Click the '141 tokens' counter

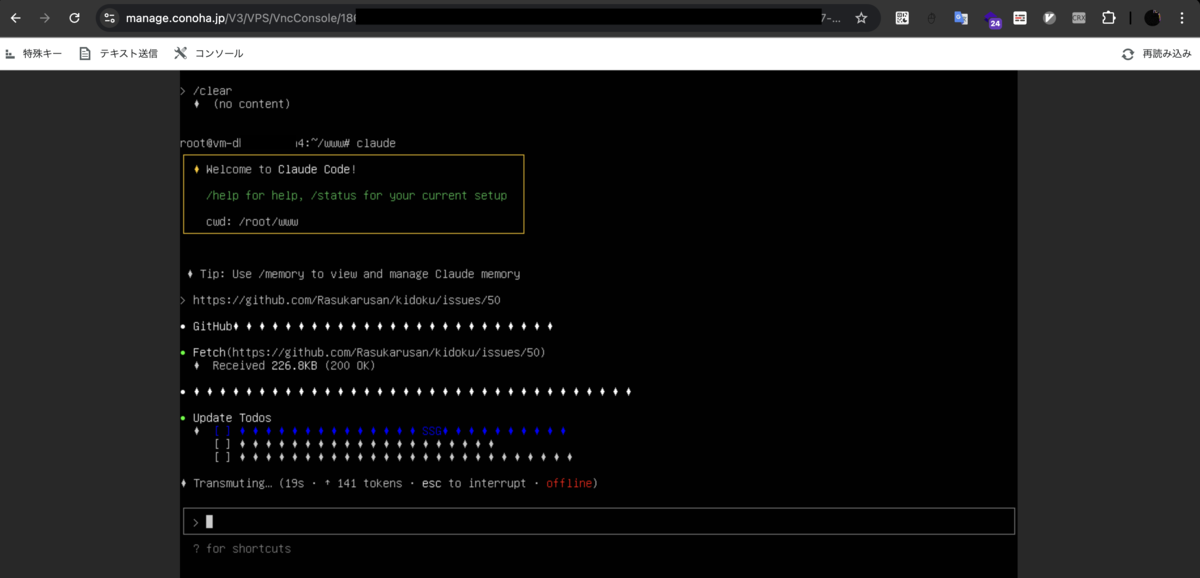click(372, 483)
